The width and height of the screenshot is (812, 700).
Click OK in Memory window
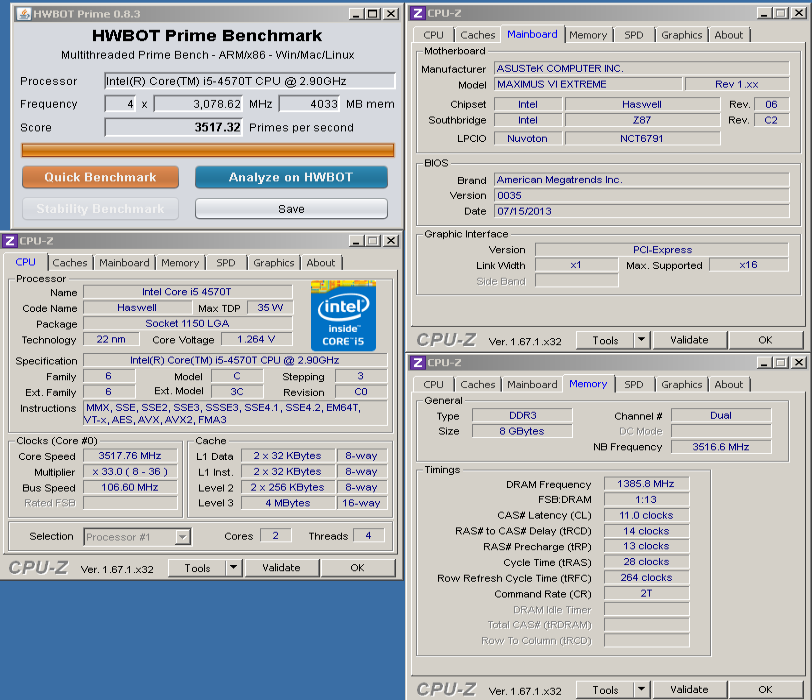coord(765,690)
